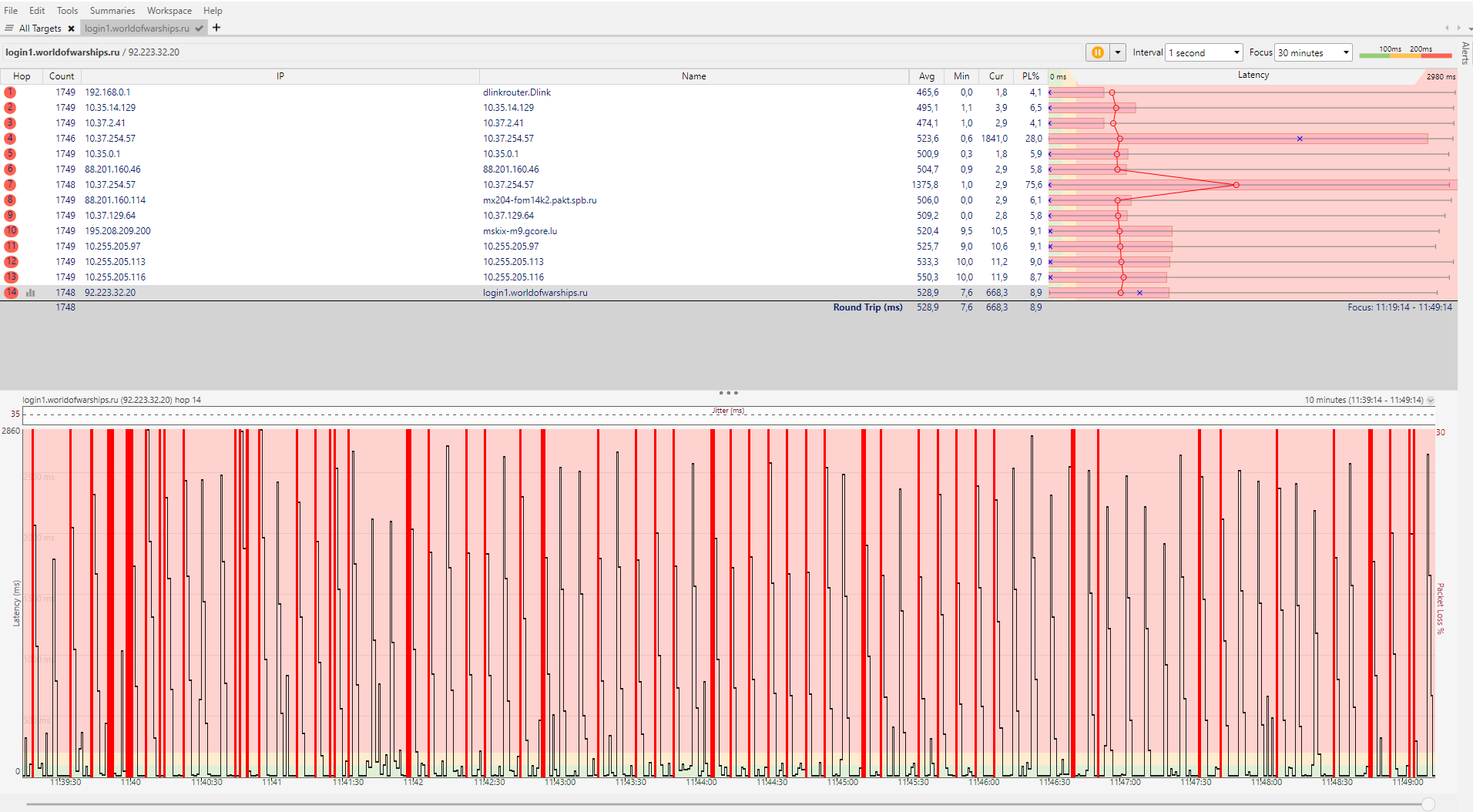
Task: Click the three-dot splitter above timeline graph
Action: click(728, 393)
